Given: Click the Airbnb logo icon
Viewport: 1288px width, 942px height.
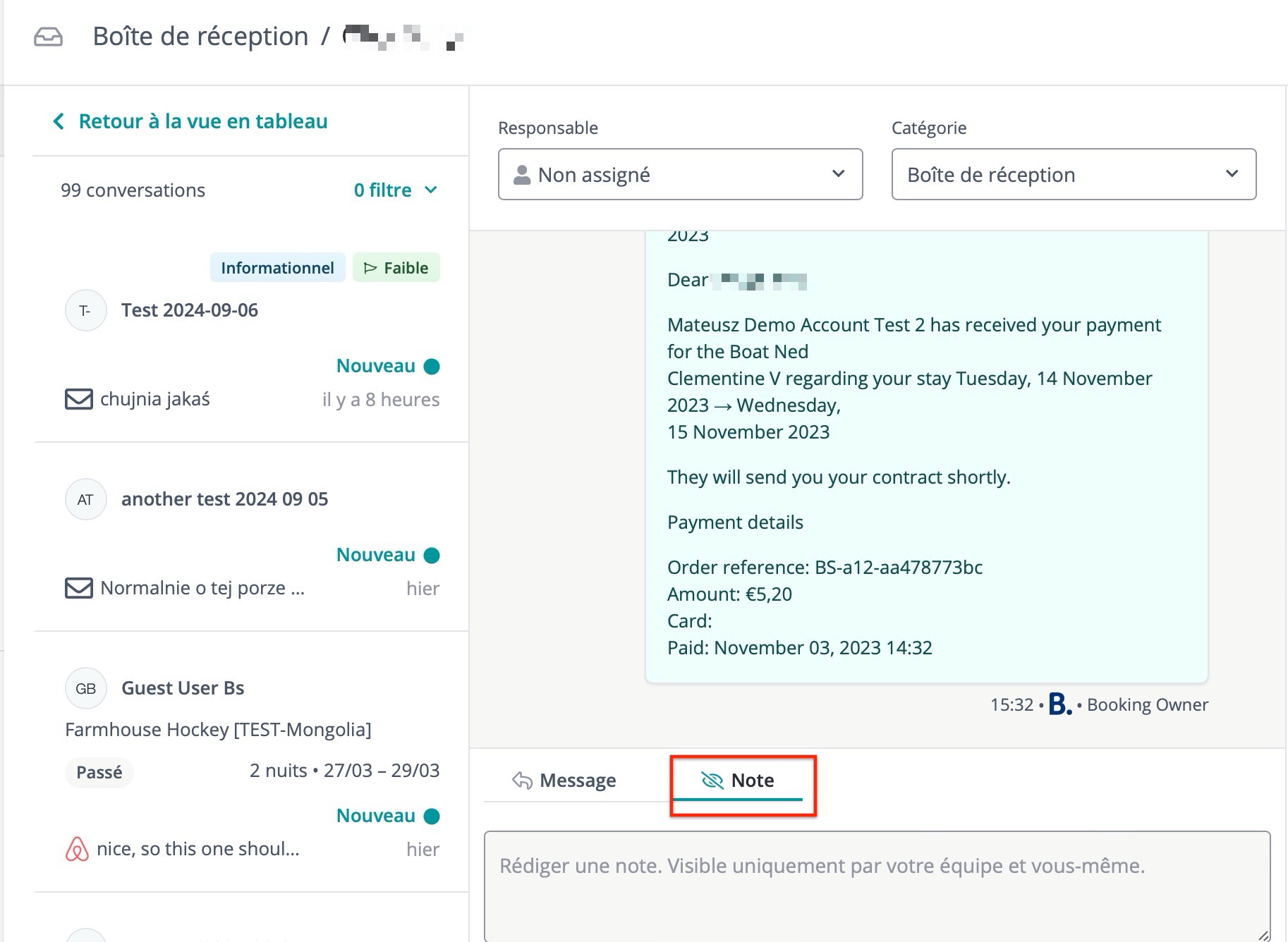Looking at the screenshot, I should pos(77,849).
